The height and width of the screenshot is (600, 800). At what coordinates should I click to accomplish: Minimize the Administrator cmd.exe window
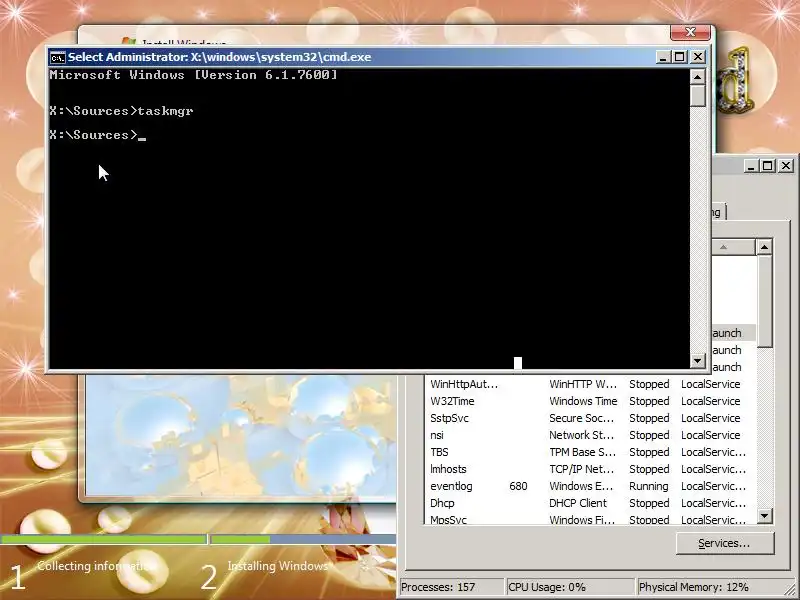tap(663, 57)
